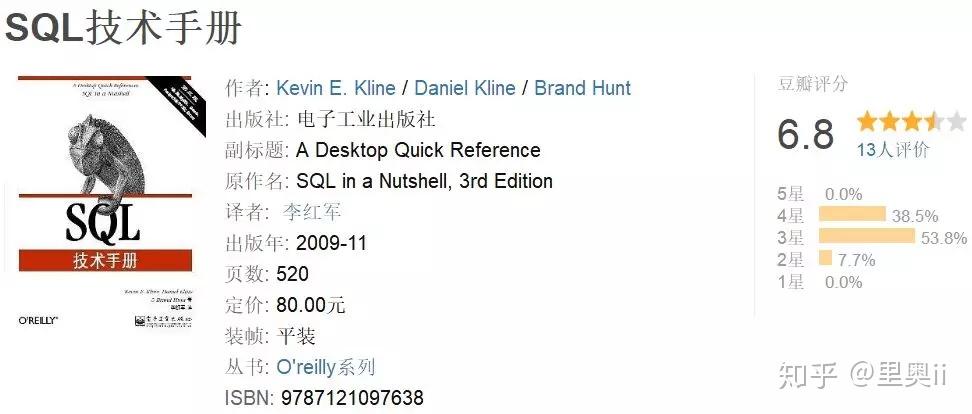Image resolution: width=972 pixels, height=414 pixels.
Task: Click the ISBN number 9787121097638
Action: 352,397
